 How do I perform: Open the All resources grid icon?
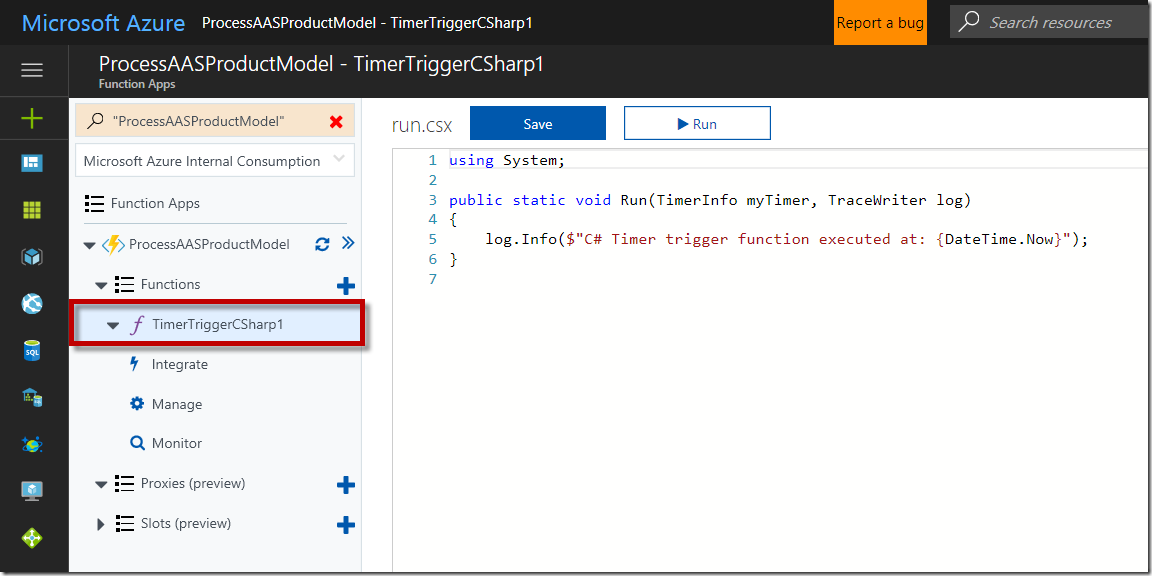tap(32, 210)
